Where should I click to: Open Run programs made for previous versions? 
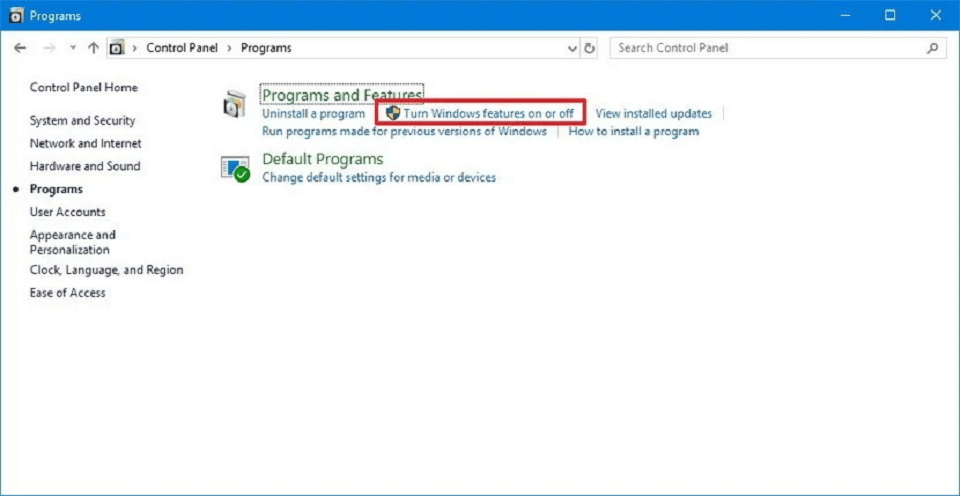[x=404, y=131]
